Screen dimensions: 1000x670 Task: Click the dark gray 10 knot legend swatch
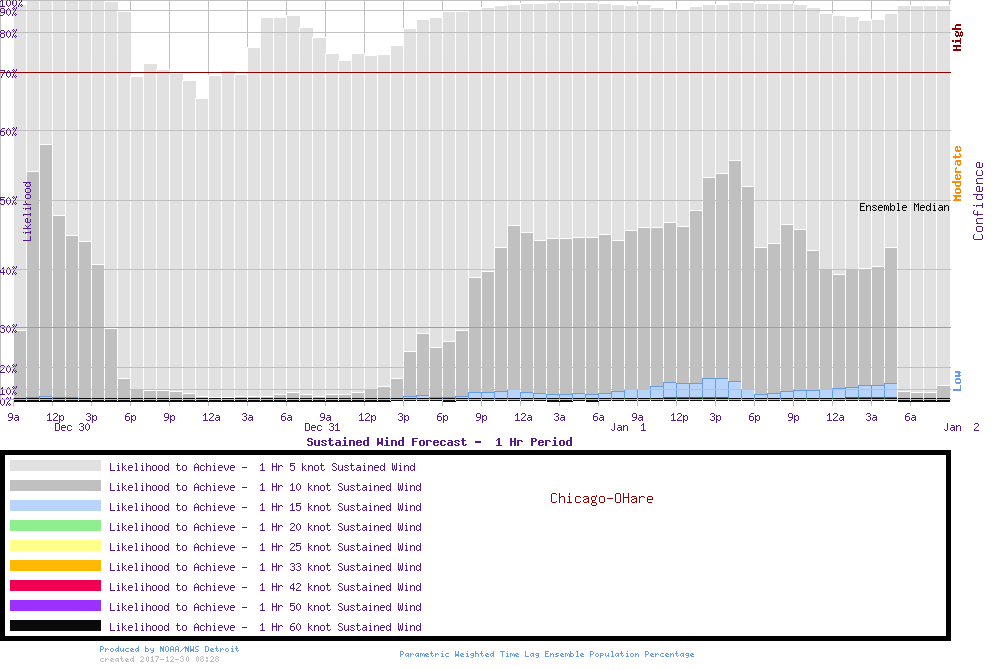tap(55, 486)
